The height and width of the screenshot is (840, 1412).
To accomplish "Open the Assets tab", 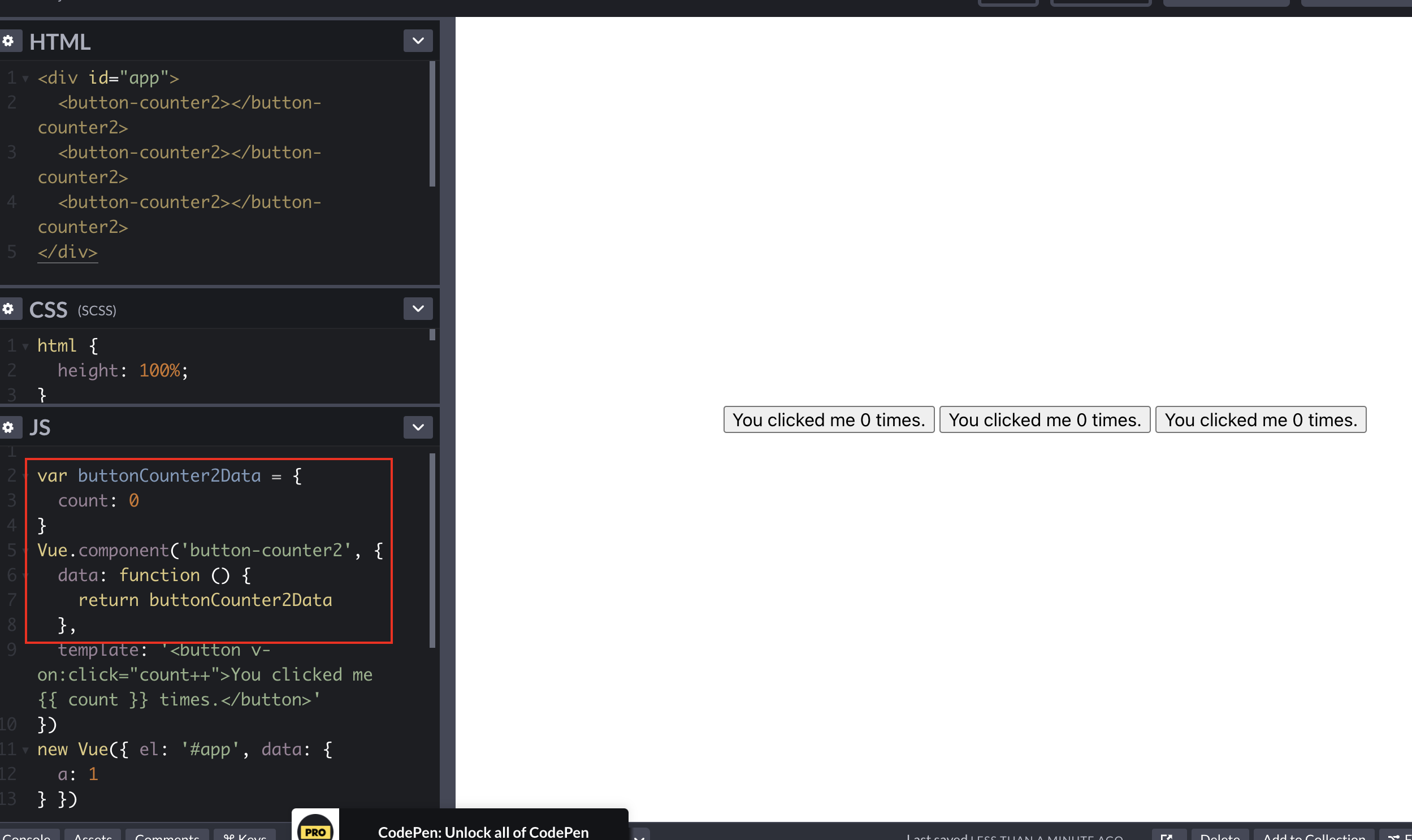I will pyautogui.click(x=93, y=835).
